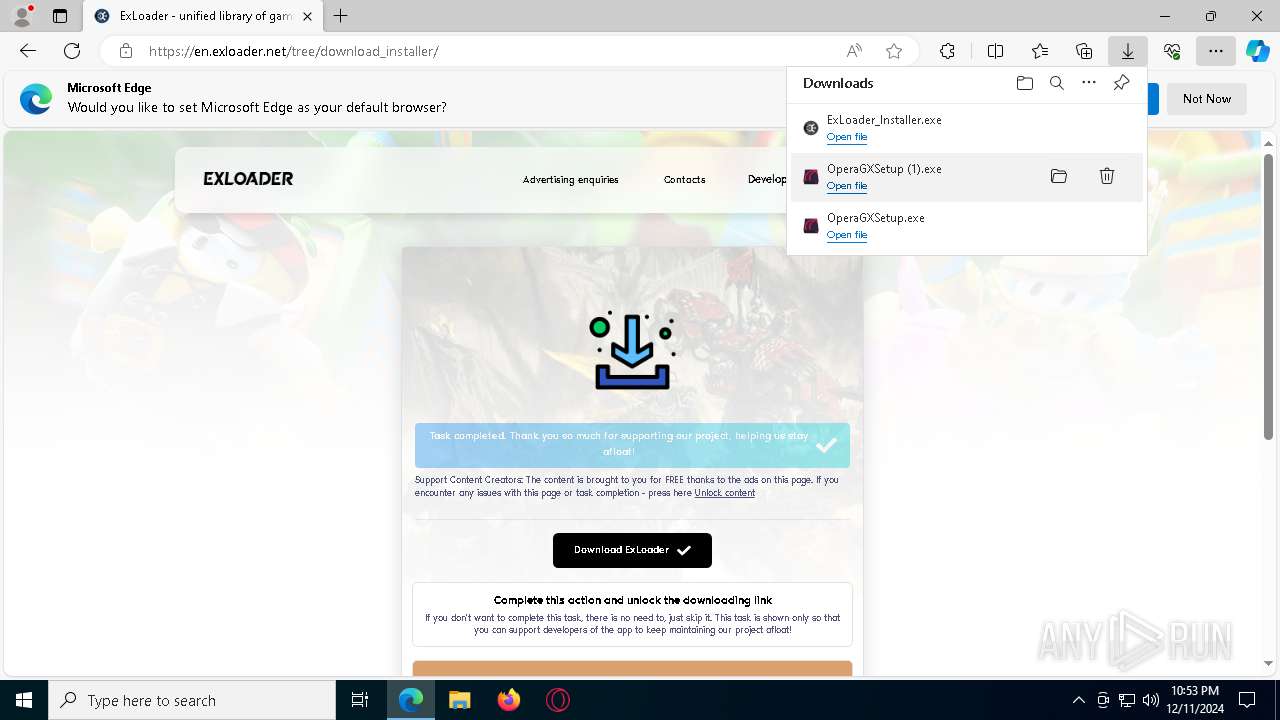The height and width of the screenshot is (720, 1280).
Task: Click the network icon in tray
Action: tap(1127, 700)
